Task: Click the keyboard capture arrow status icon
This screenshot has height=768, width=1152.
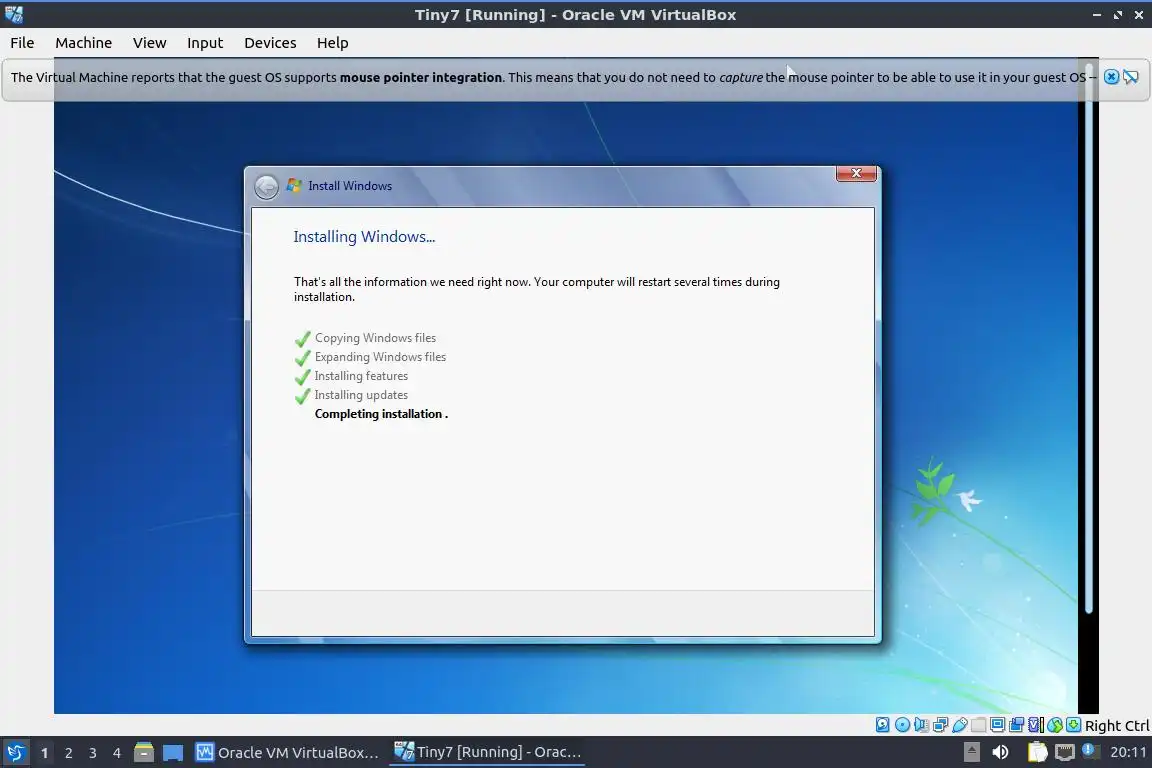Action: tap(1073, 725)
